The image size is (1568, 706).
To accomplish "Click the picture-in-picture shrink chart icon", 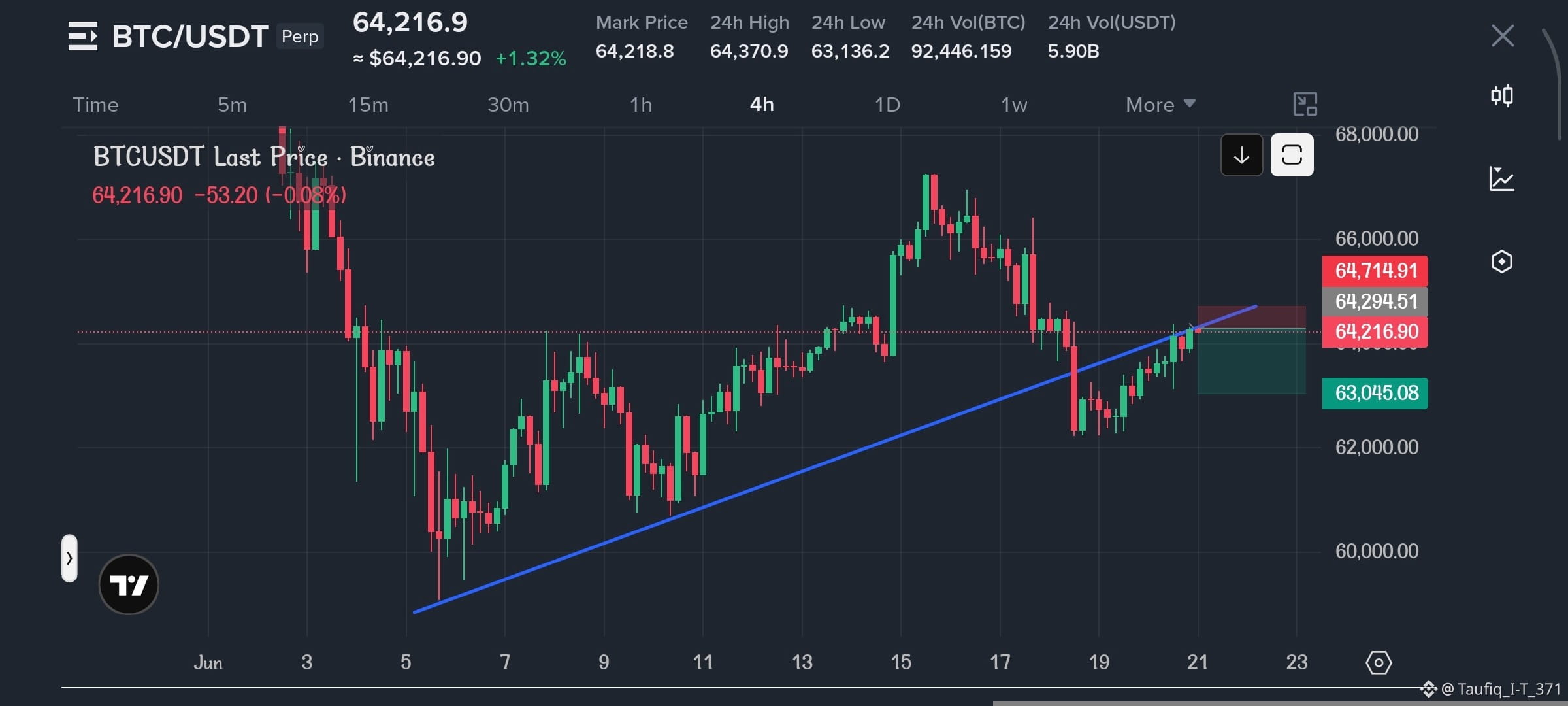I will (x=1305, y=104).
